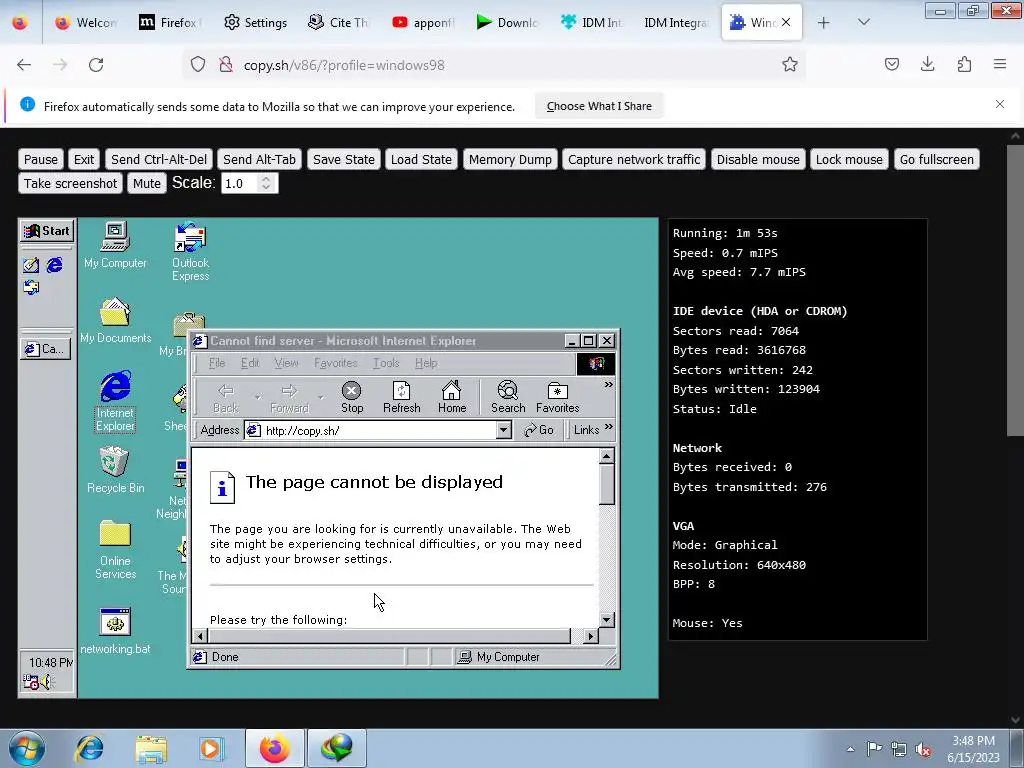
Task: Toggle the Disable mouse button
Action: click(x=758, y=159)
